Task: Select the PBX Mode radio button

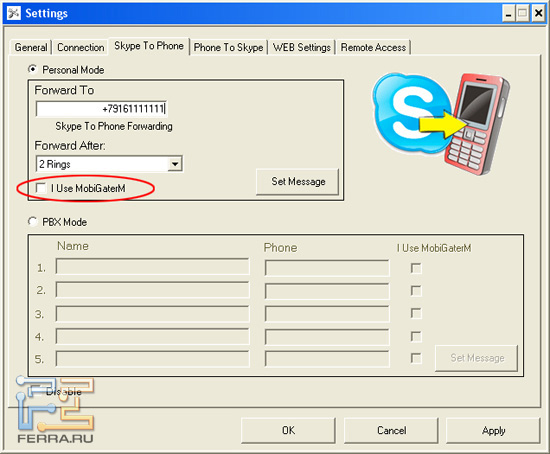Action: (x=32, y=222)
